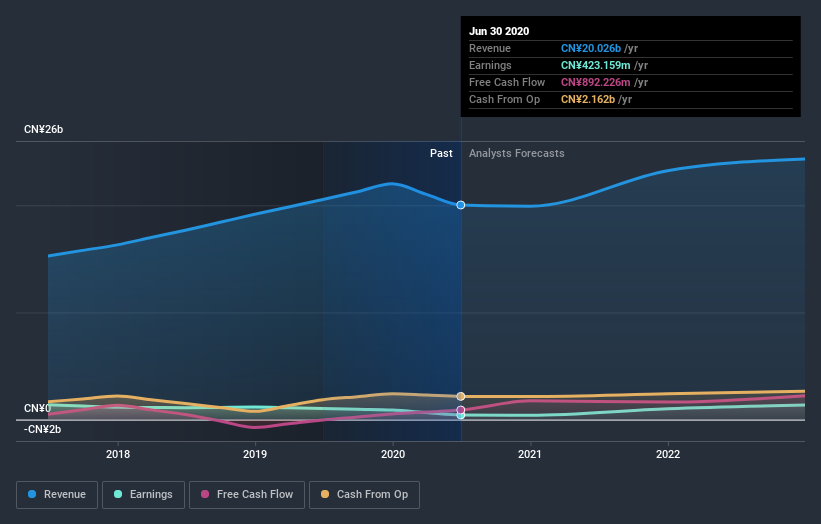Viewport: 821px width, 524px height.
Task: Click the 2018 x-axis label
Action: point(118,454)
